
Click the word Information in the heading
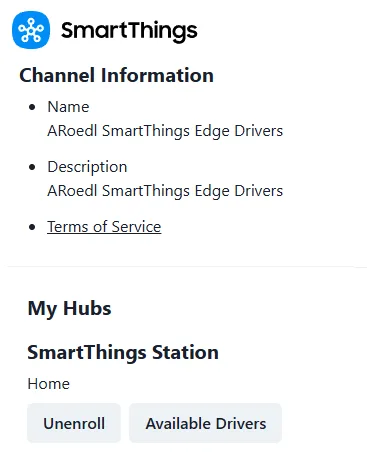pos(157,75)
